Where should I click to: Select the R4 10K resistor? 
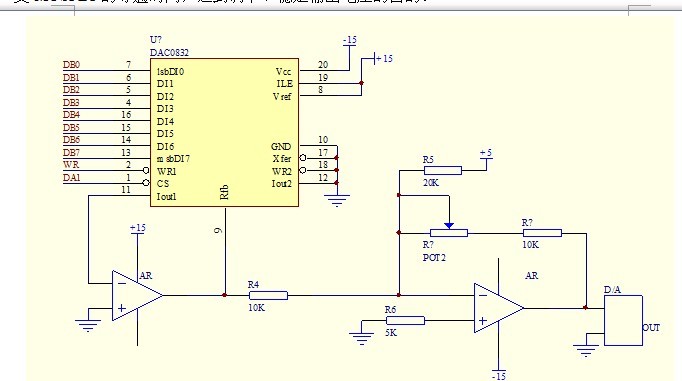[268, 296]
